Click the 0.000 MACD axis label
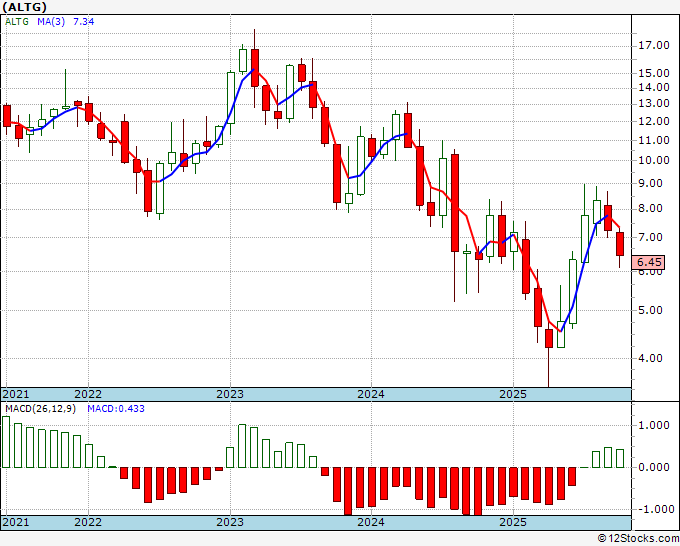The width and height of the screenshot is (680, 546). coord(654,467)
